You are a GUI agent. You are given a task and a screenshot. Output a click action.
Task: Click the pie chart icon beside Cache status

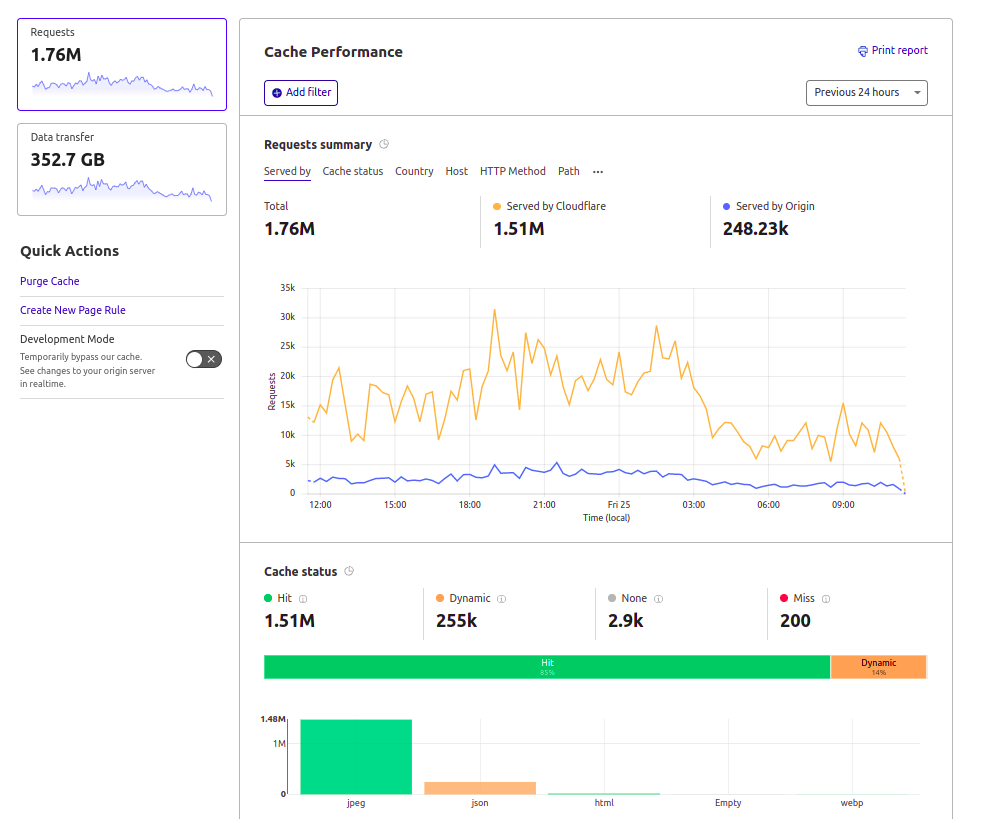point(349,572)
